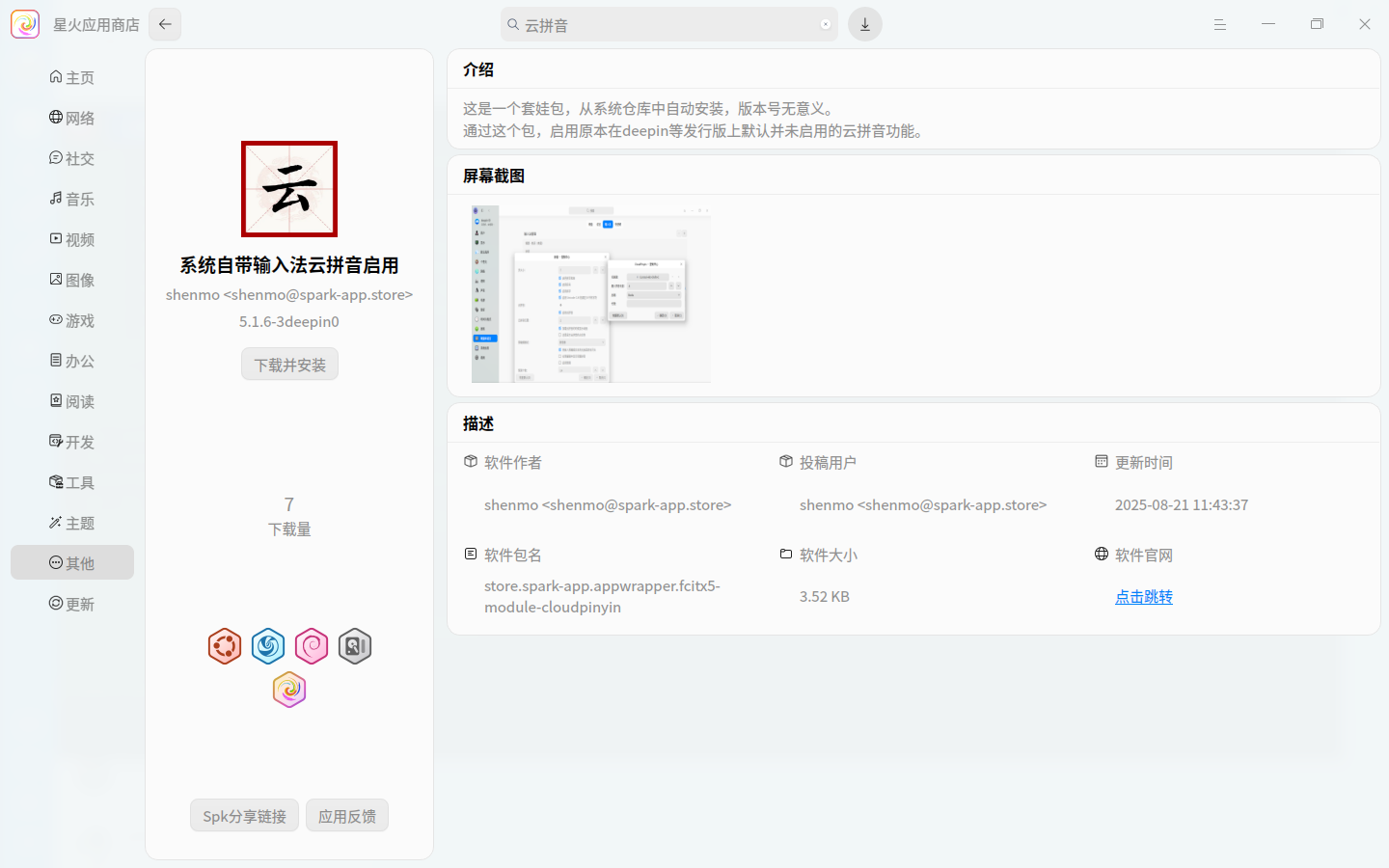The height and width of the screenshot is (868, 1389).
Task: Click the blue deepin hexagon badge
Action: pos(268,646)
